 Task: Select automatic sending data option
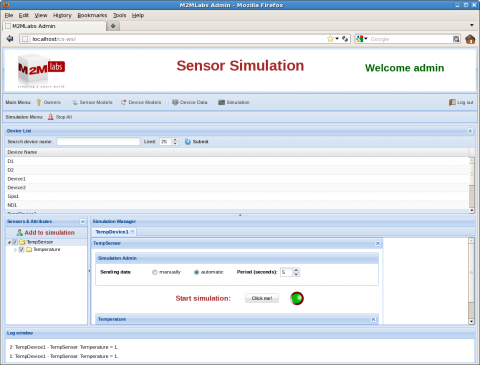pos(196,272)
